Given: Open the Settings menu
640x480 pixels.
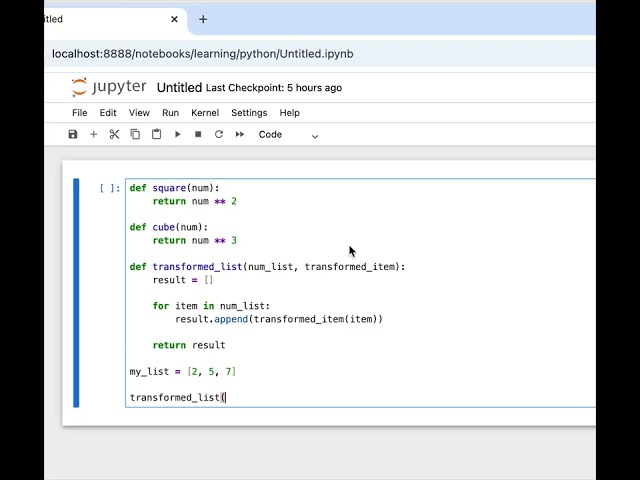Looking at the screenshot, I should tap(249, 113).
